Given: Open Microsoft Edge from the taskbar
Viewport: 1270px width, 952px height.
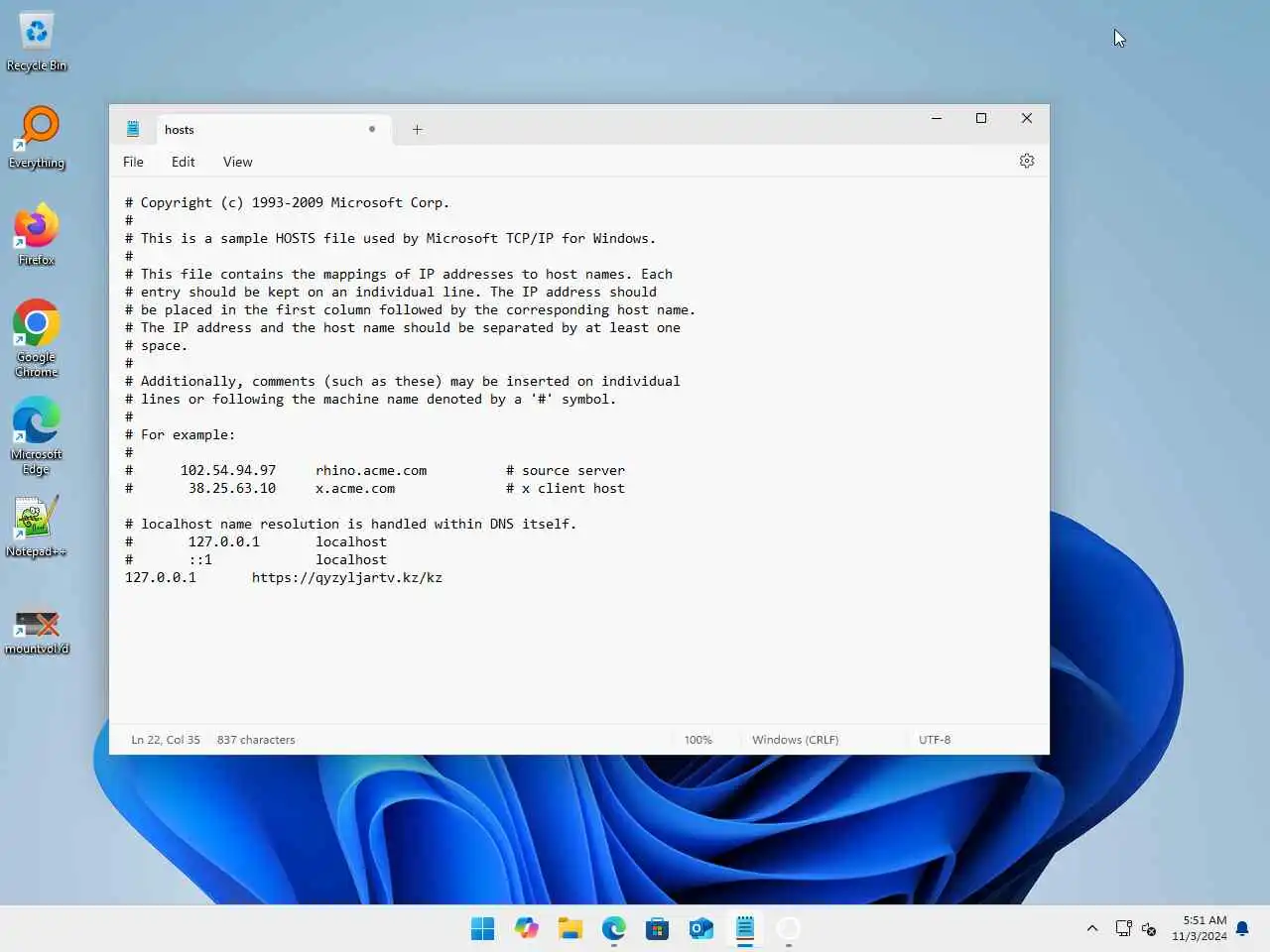Looking at the screenshot, I should tap(614, 928).
